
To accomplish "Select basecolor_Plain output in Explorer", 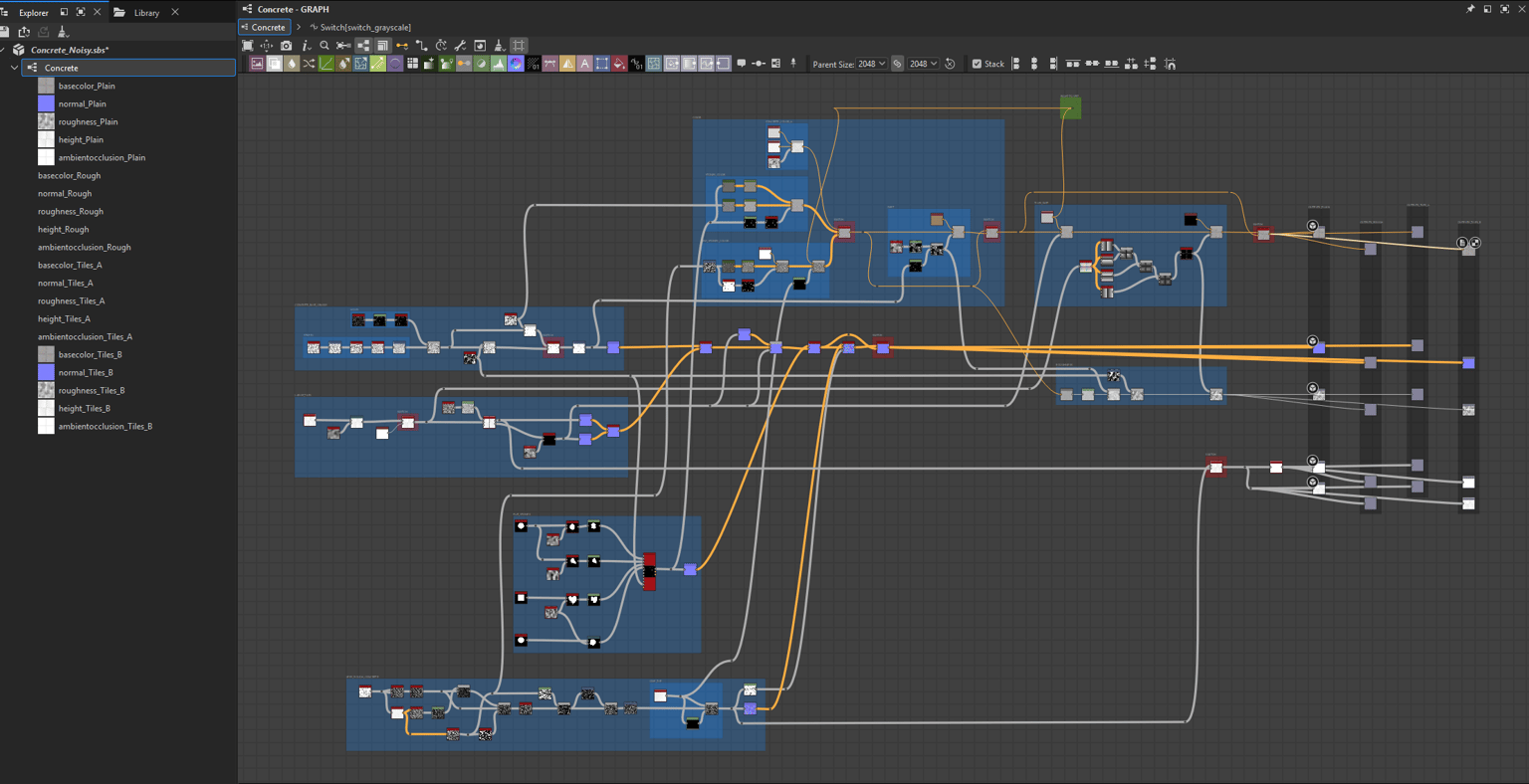I will coord(87,86).
